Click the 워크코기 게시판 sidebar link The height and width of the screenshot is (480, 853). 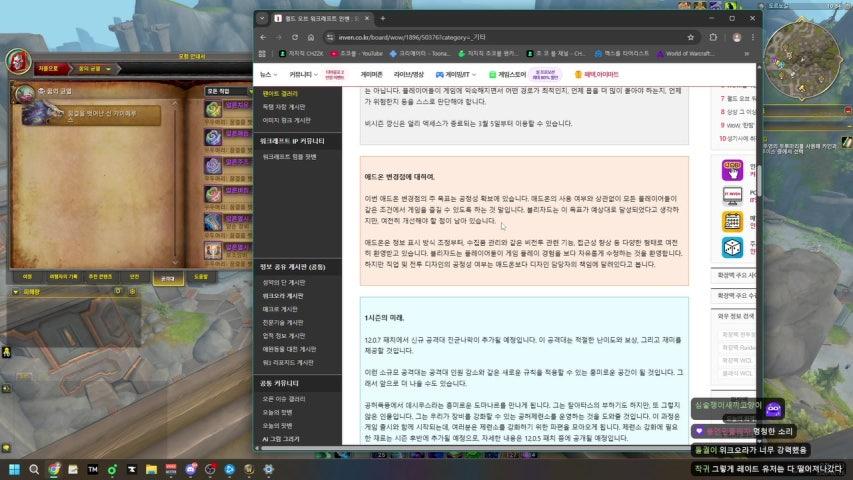tap(283, 296)
